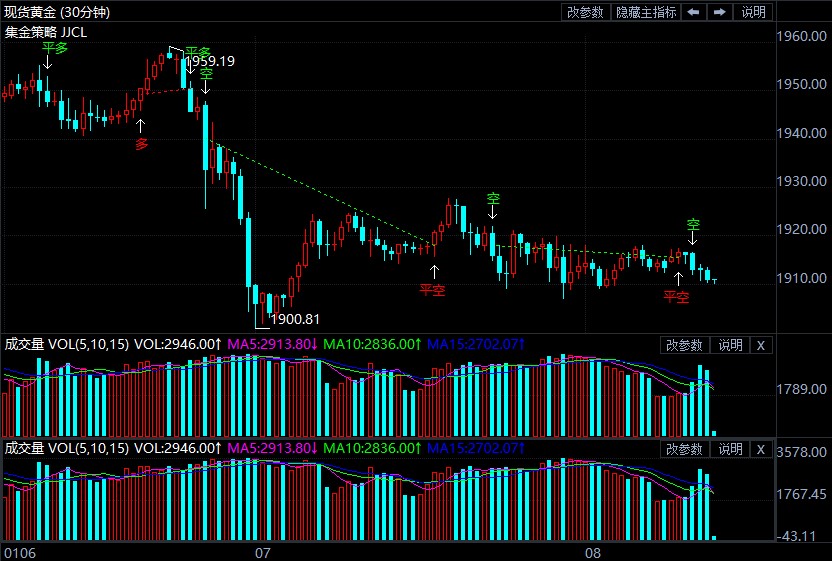Click the 1940.00 price axis label
832x561 pixels.
(801, 133)
